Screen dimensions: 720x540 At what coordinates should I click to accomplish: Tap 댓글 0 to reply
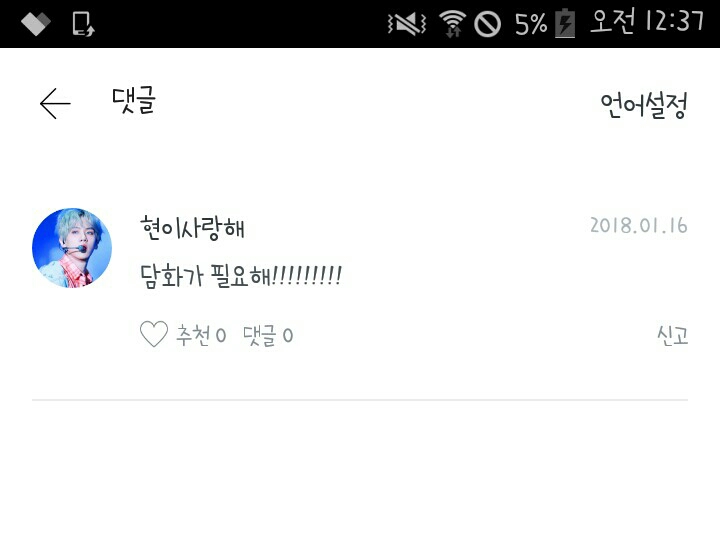[x=268, y=335]
